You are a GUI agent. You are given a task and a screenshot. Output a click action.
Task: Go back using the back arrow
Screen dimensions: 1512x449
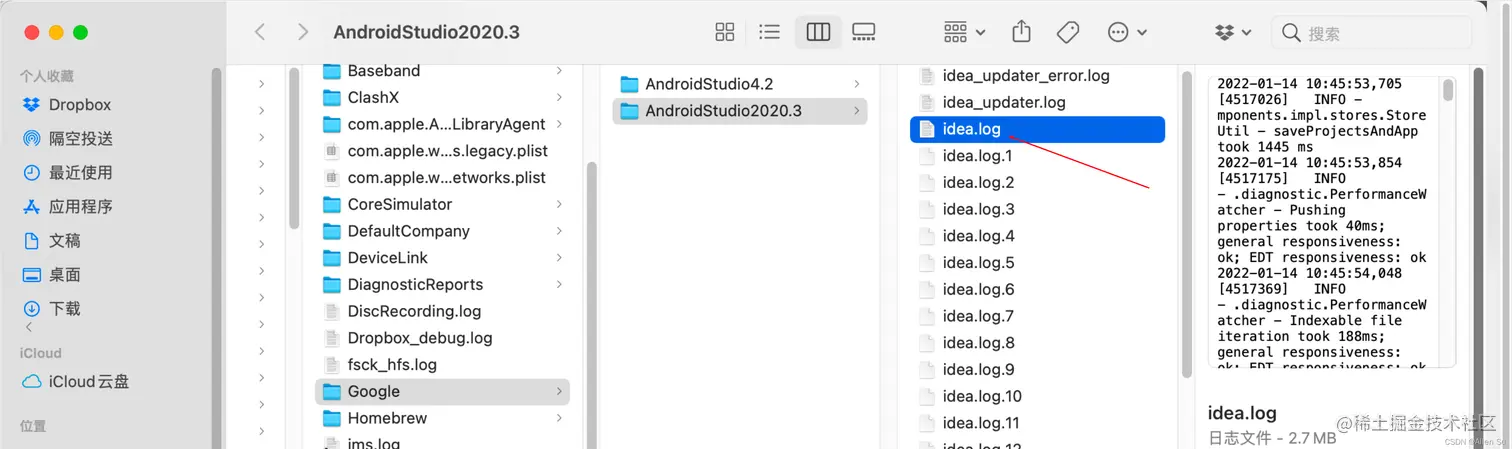point(260,32)
